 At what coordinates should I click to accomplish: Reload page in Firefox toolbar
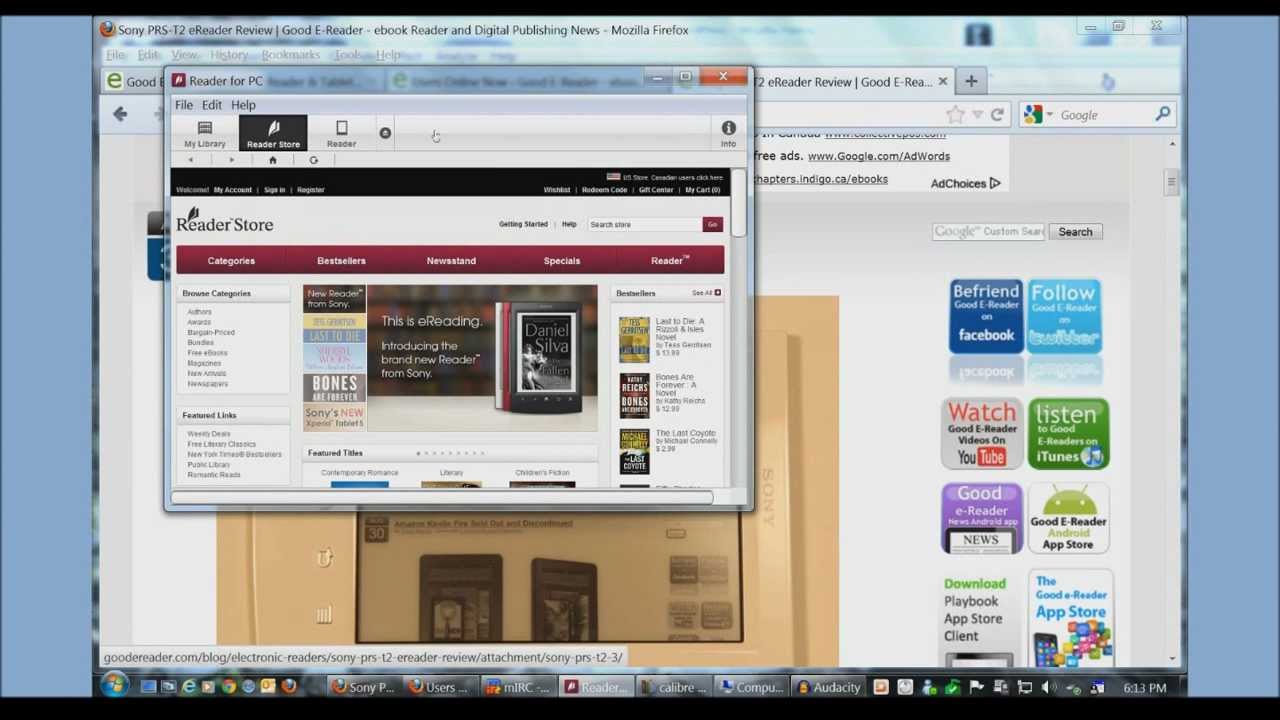[997, 115]
